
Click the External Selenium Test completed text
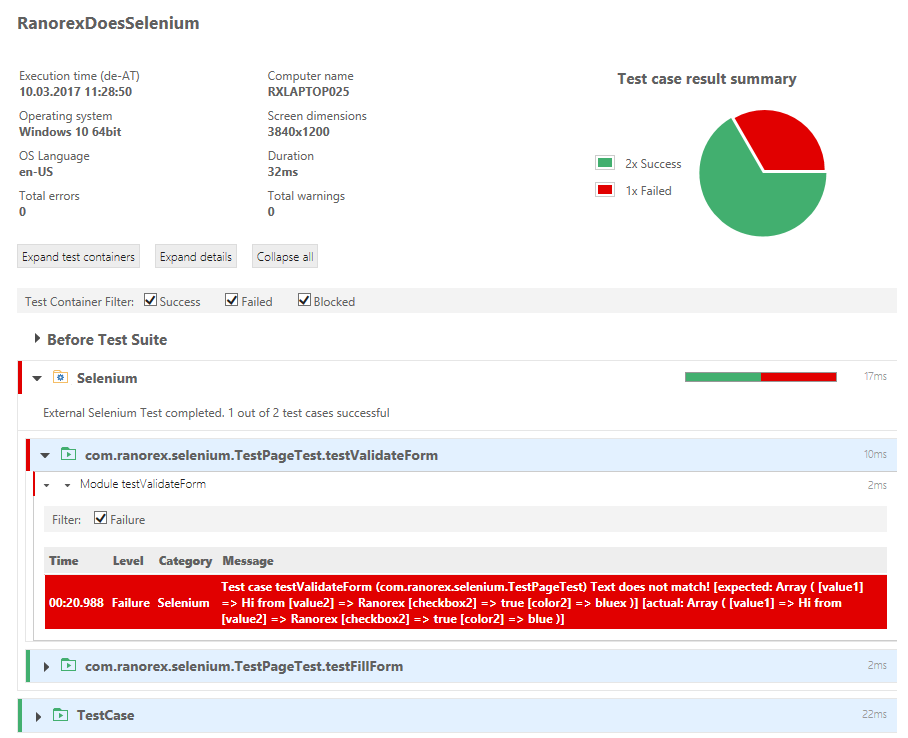[x=216, y=413]
